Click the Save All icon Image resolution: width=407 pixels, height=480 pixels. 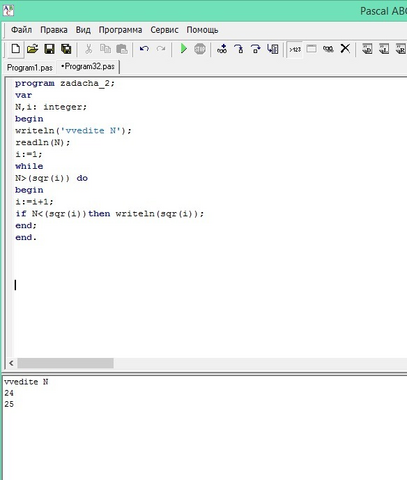[66, 49]
